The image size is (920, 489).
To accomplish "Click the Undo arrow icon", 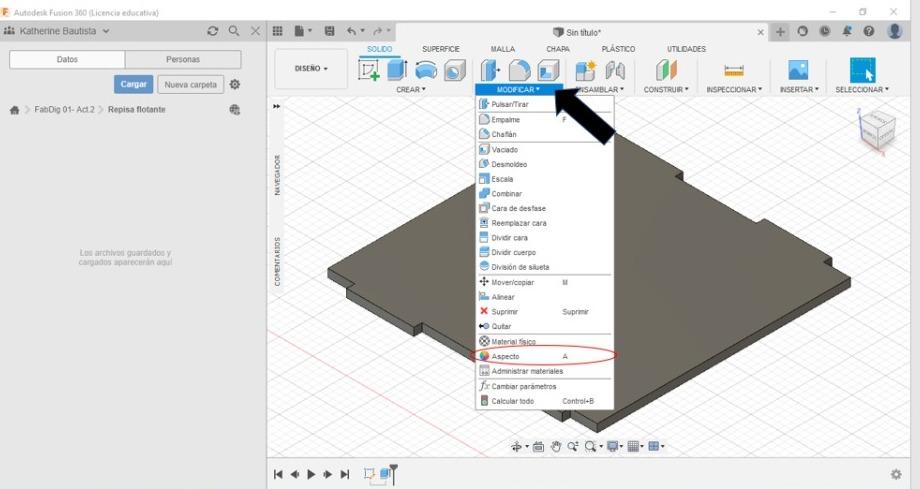I will 351,31.
